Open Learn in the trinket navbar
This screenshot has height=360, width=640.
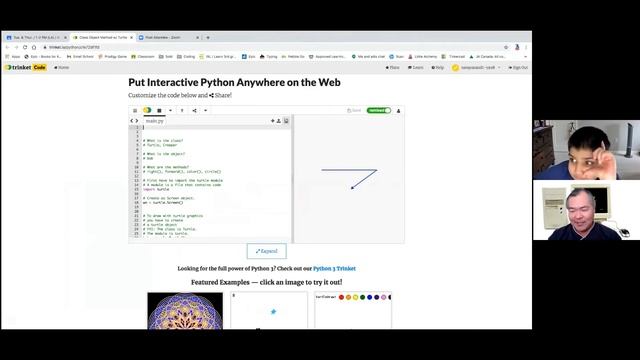(x=416, y=67)
